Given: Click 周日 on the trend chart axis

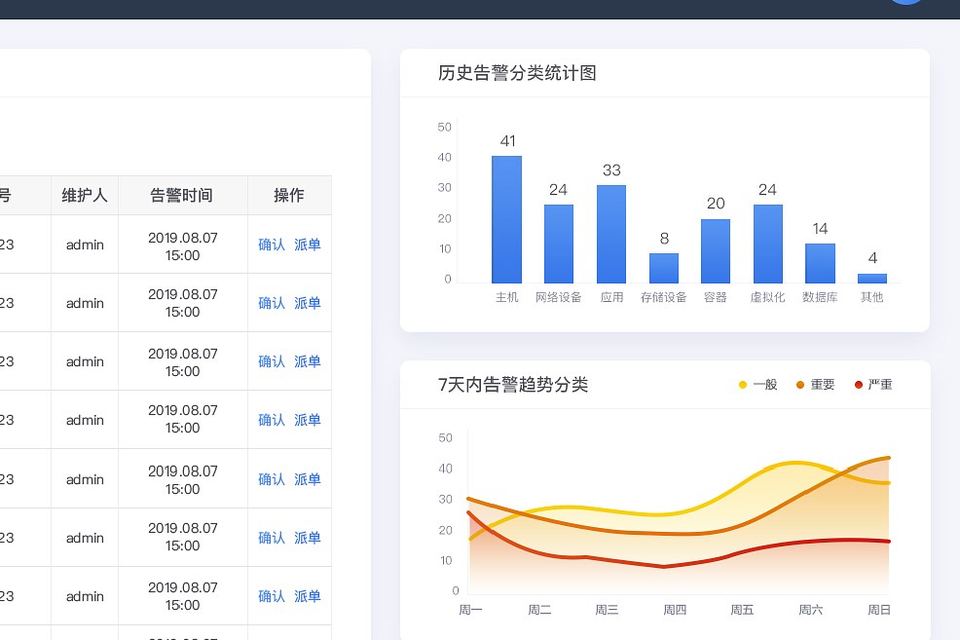Looking at the screenshot, I should point(879,610).
